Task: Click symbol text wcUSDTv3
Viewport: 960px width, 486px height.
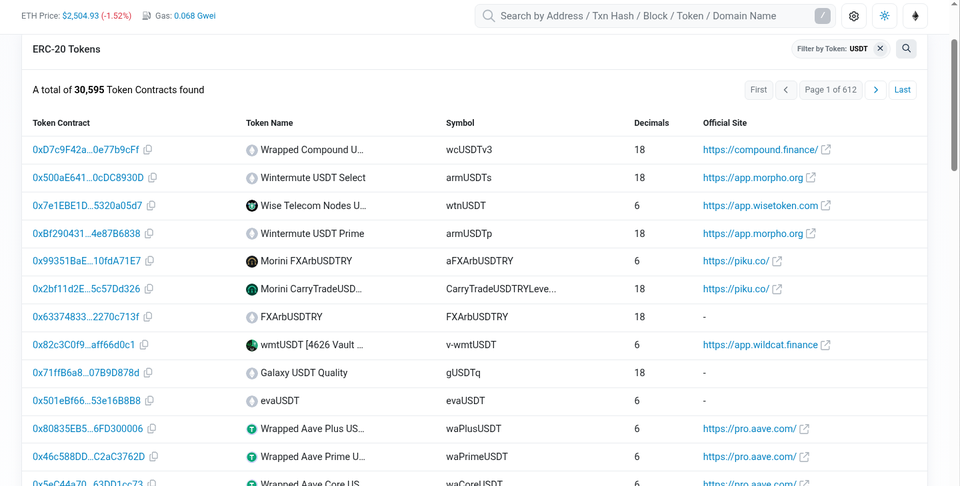Action: point(469,150)
